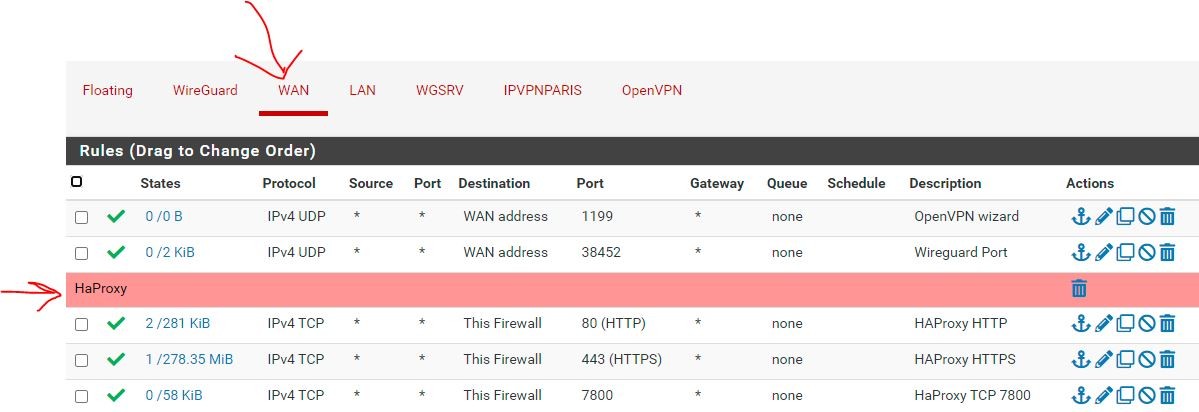Switch to the LAN tab
Image resolution: width=1199 pixels, height=412 pixels.
point(362,90)
